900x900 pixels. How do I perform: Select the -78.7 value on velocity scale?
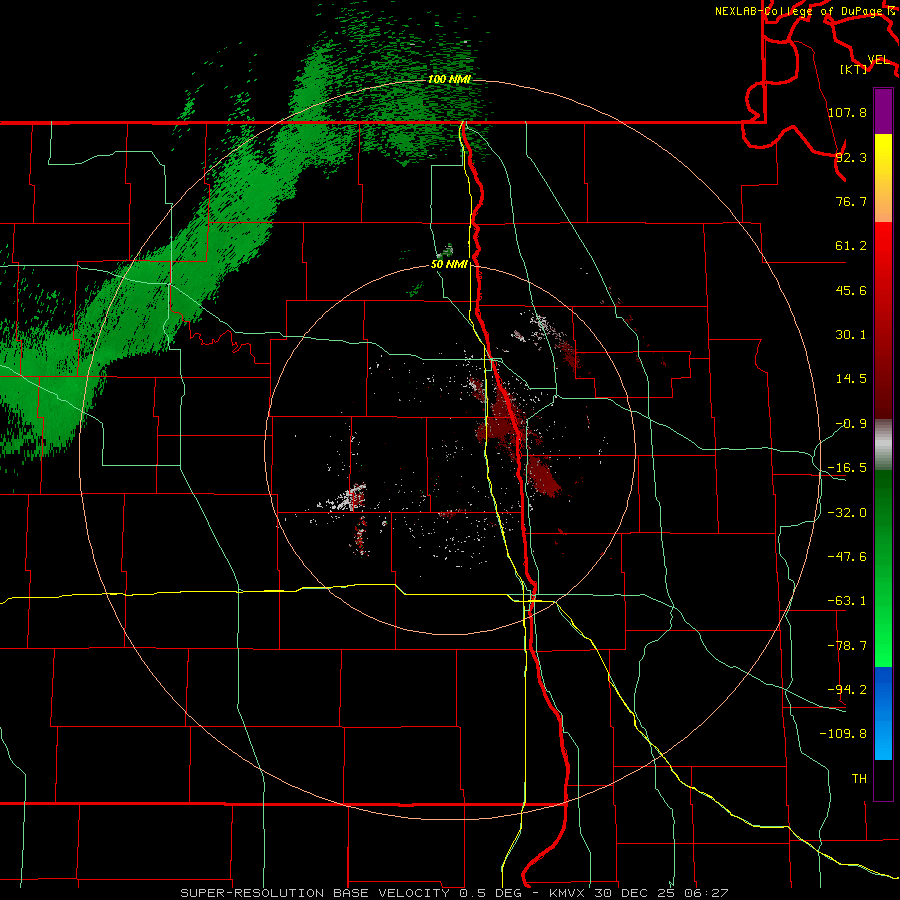tap(847, 646)
